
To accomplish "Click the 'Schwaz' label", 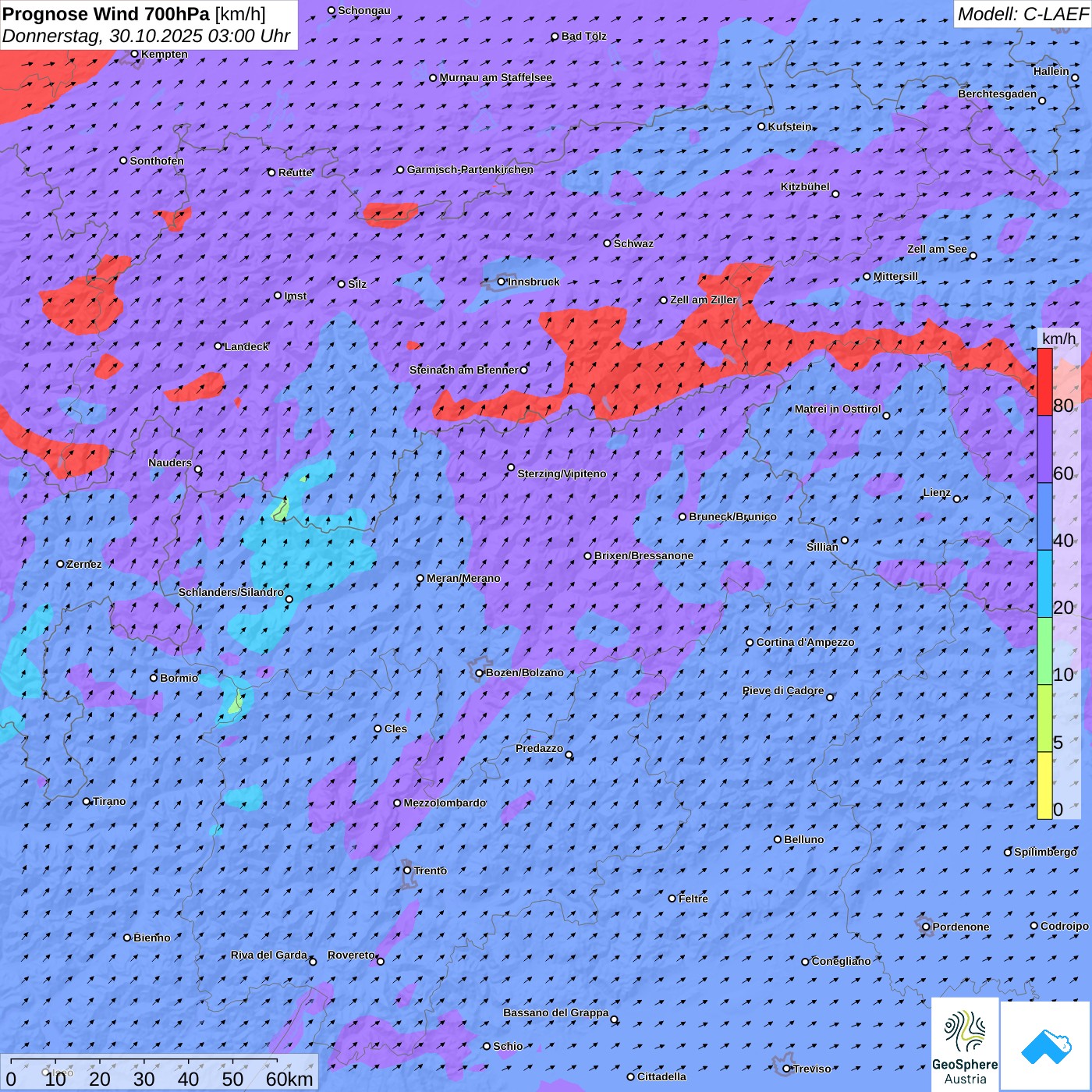I will click(633, 243).
